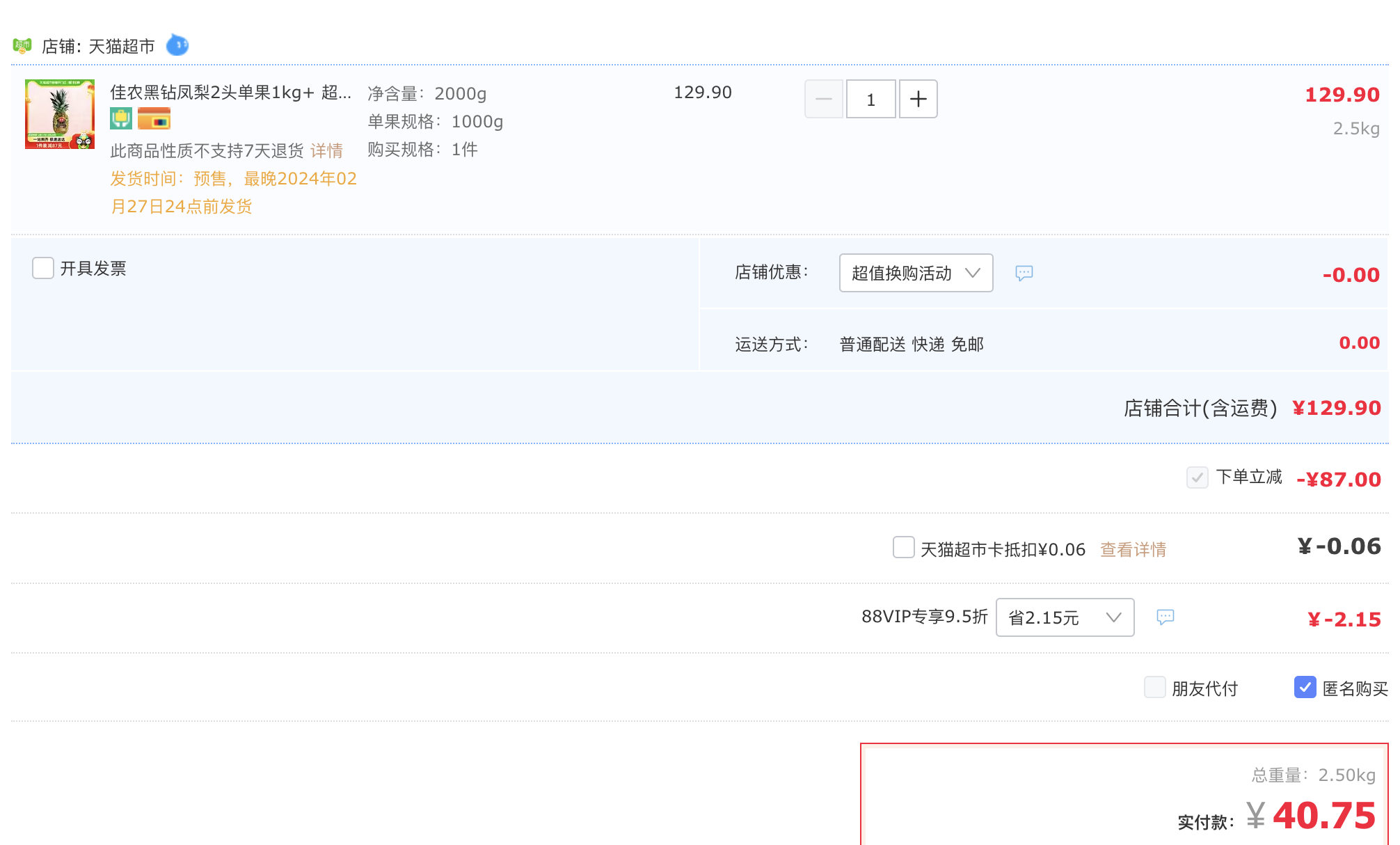Click the 实付款 amount 40.75
1400x845 pixels.
click(1324, 815)
